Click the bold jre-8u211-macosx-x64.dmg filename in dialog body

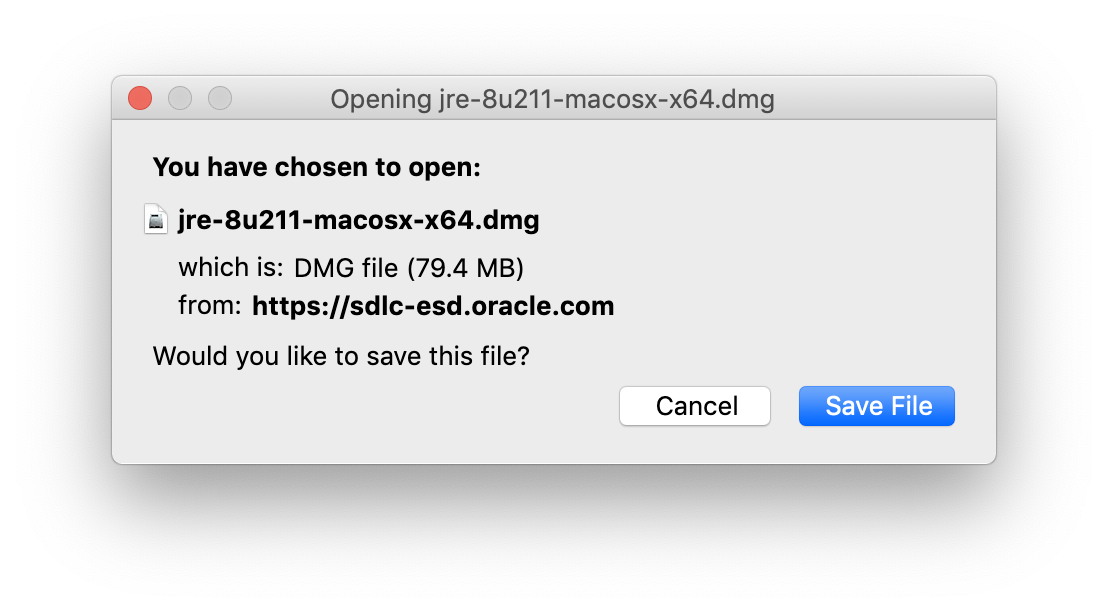pos(358,220)
